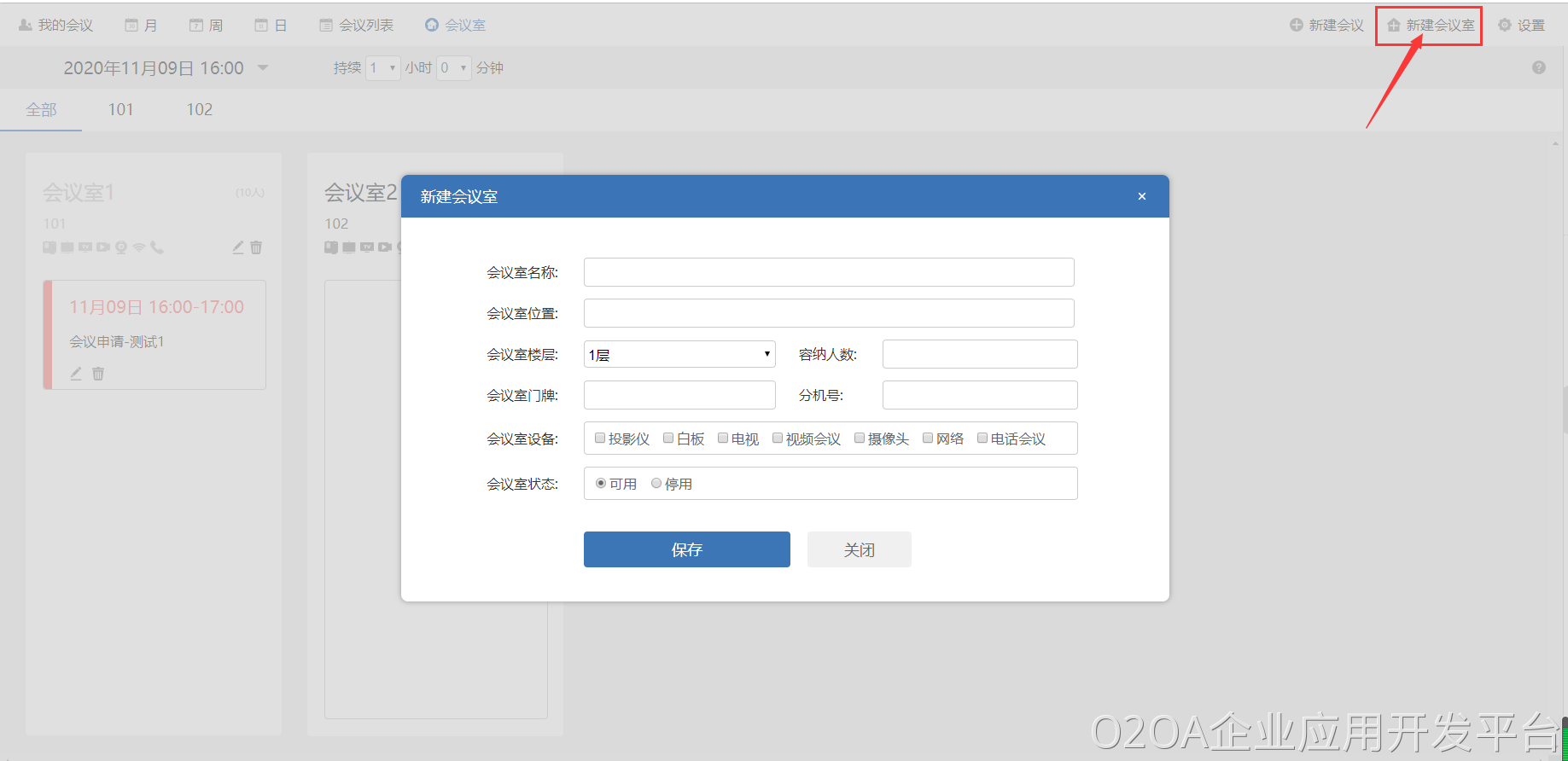Click the 新建会议室 icon in top bar
Screen dimensions: 1568x761
point(1394,26)
